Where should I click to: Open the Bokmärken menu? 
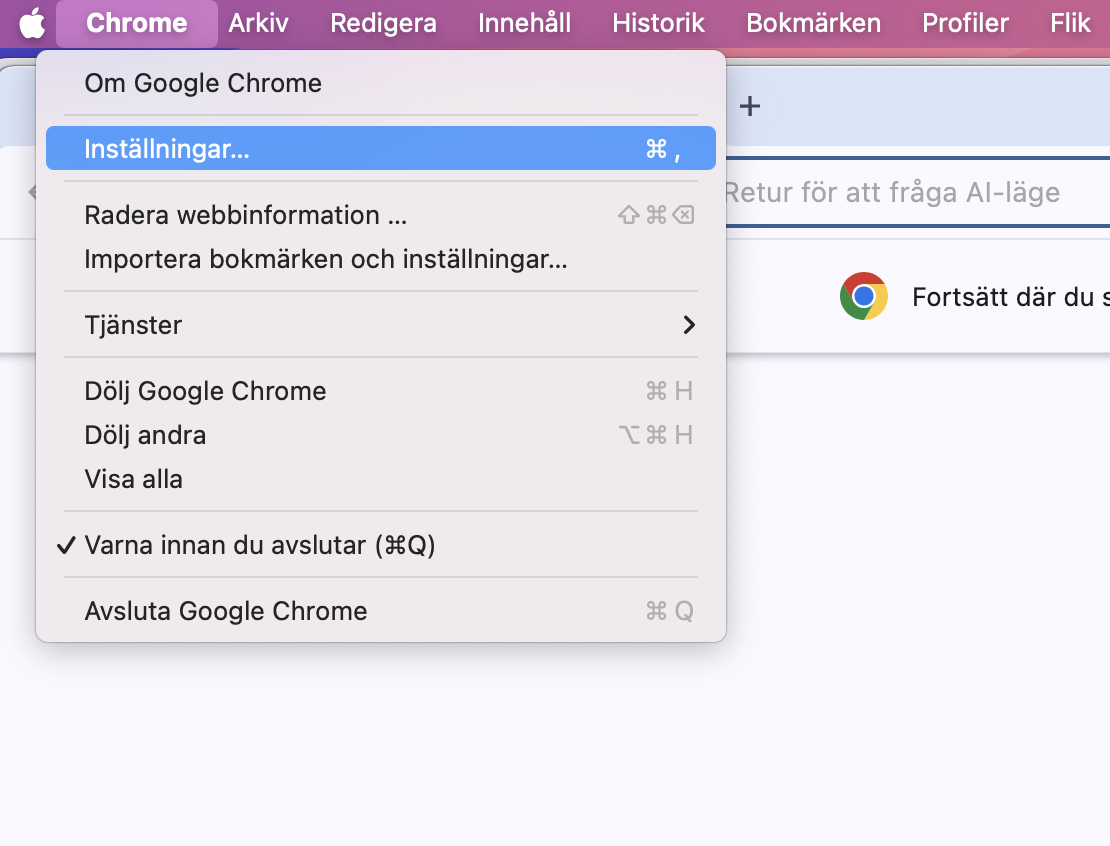[813, 23]
